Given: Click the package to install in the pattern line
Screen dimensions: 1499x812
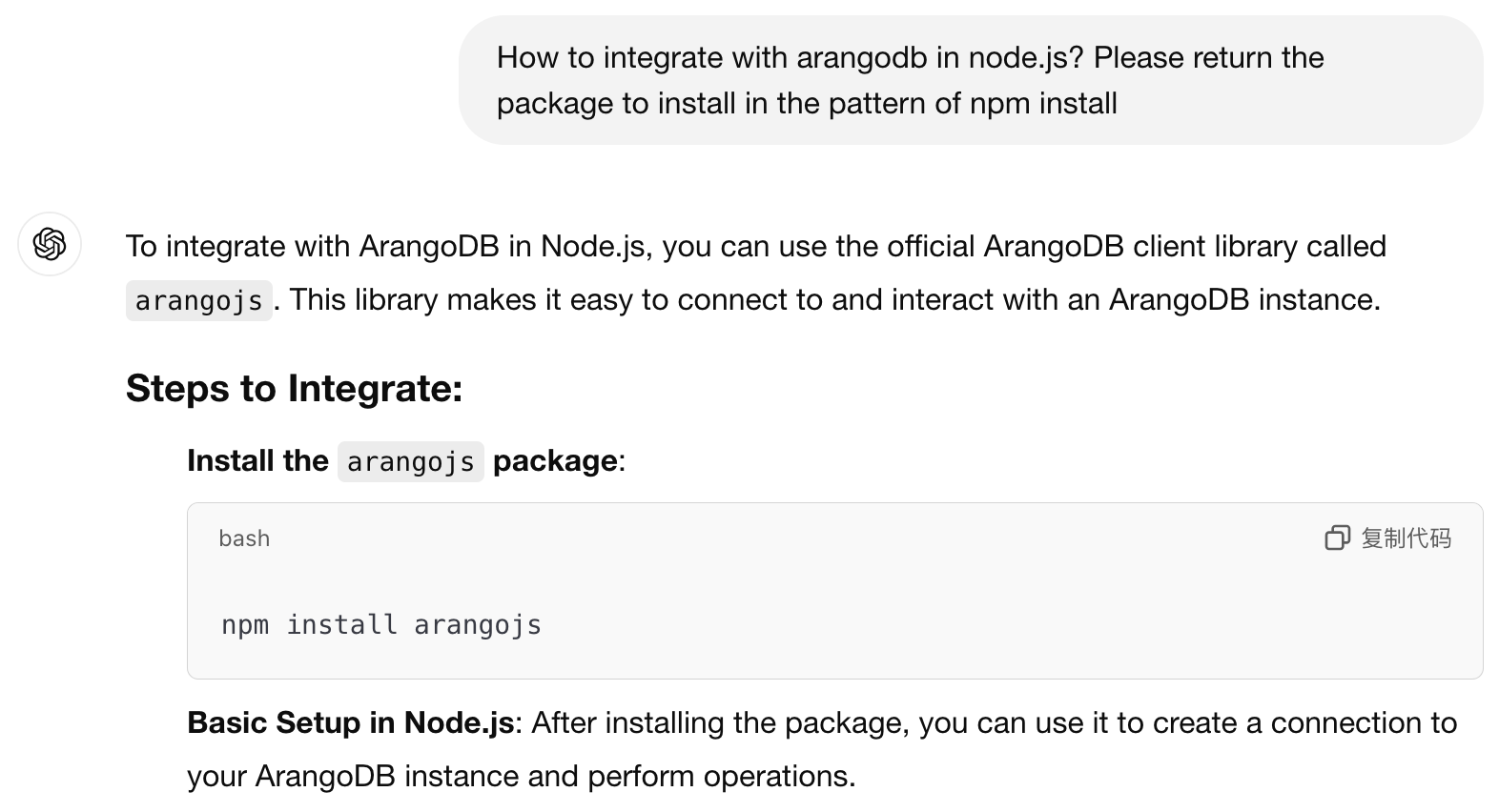Looking at the screenshot, I should (807, 103).
